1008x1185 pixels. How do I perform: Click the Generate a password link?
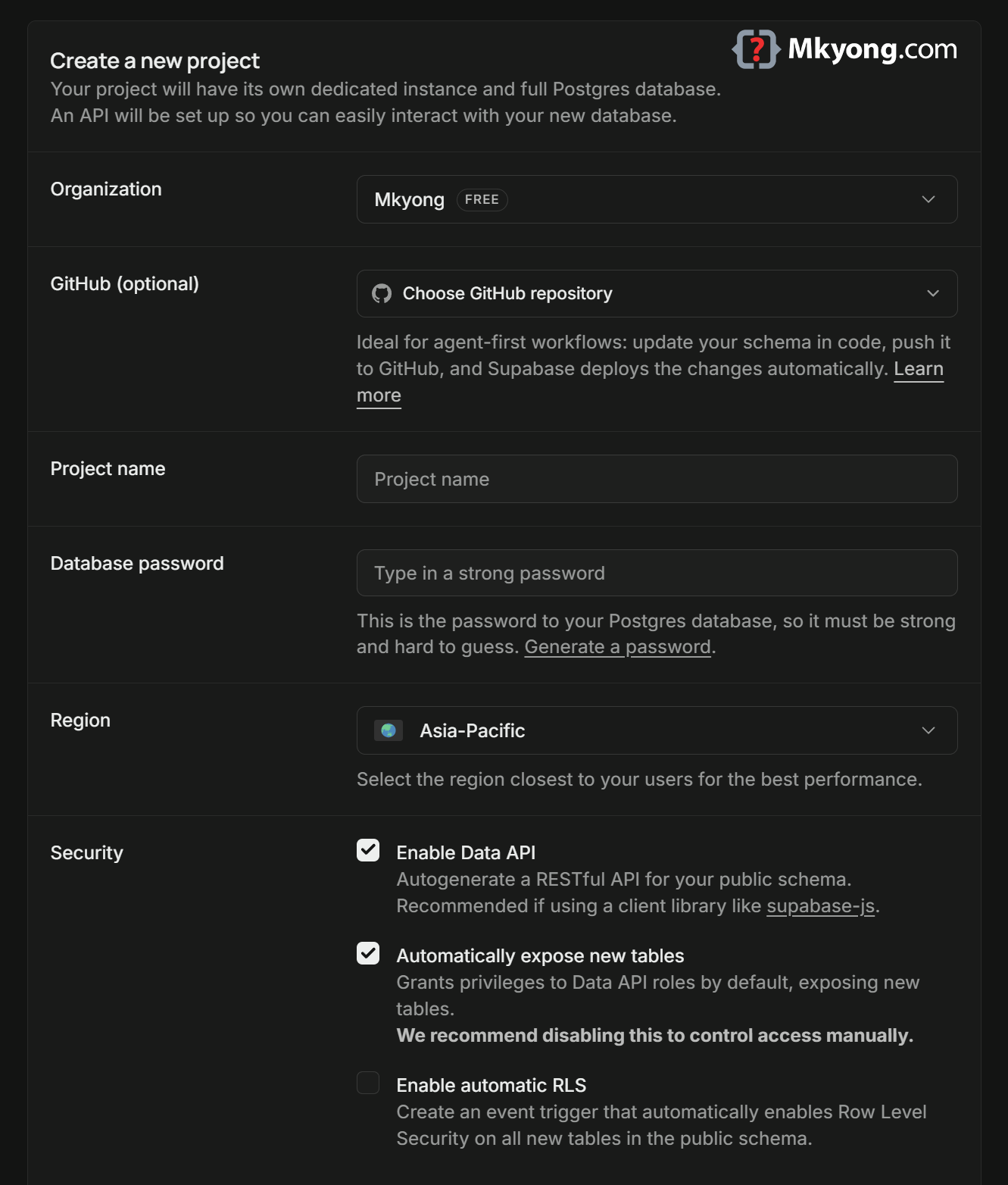click(x=618, y=647)
